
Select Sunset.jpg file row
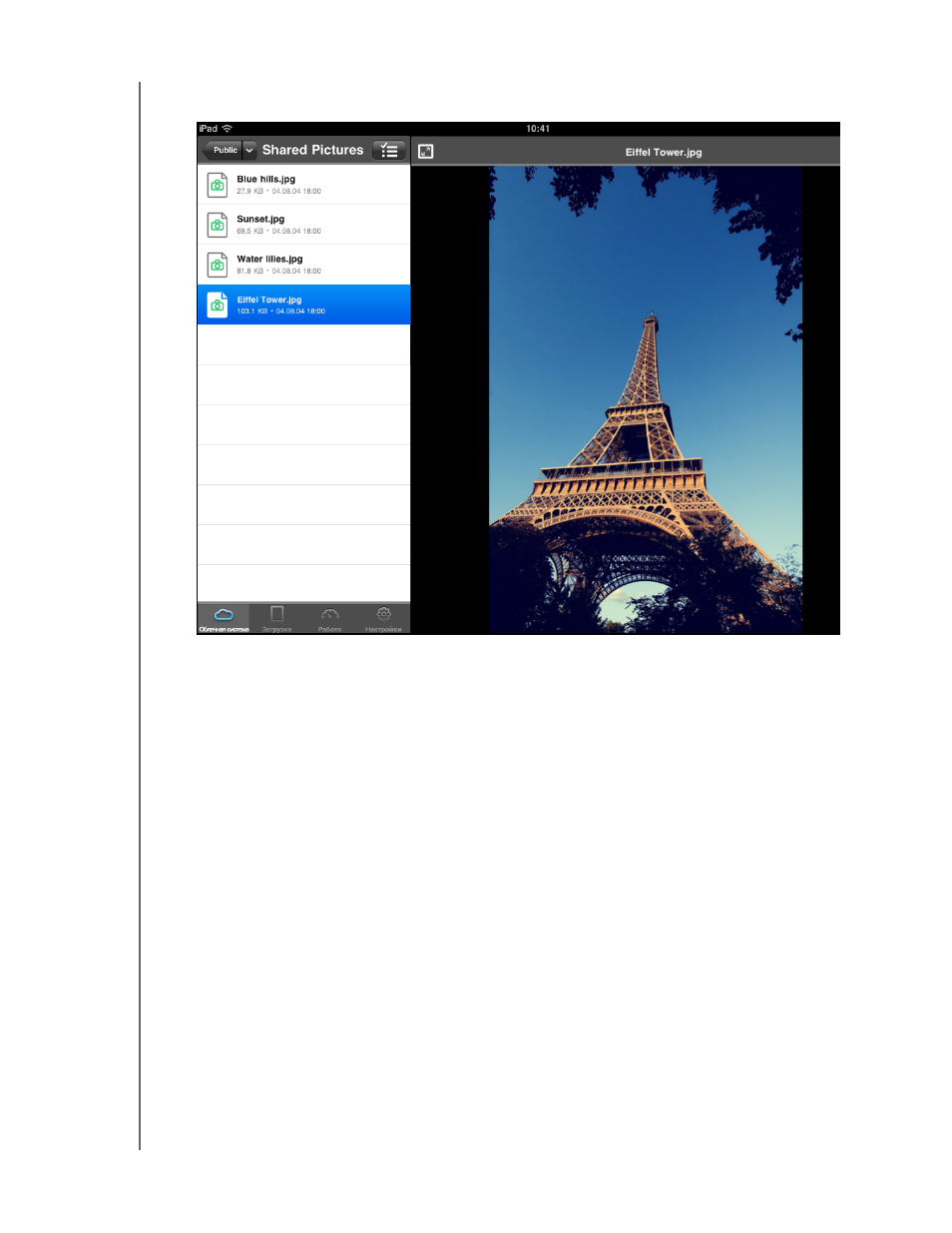[303, 225]
